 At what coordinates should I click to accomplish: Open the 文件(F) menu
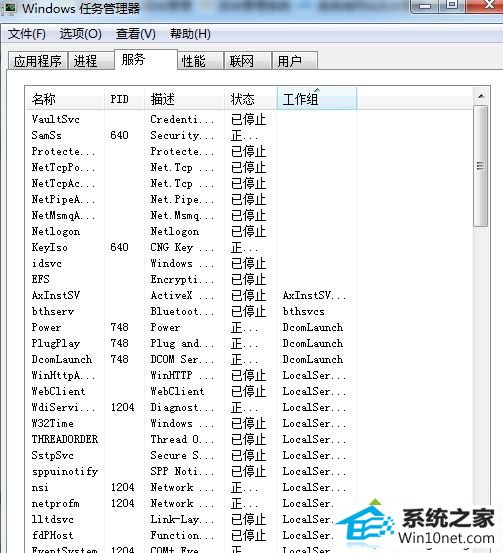26,34
